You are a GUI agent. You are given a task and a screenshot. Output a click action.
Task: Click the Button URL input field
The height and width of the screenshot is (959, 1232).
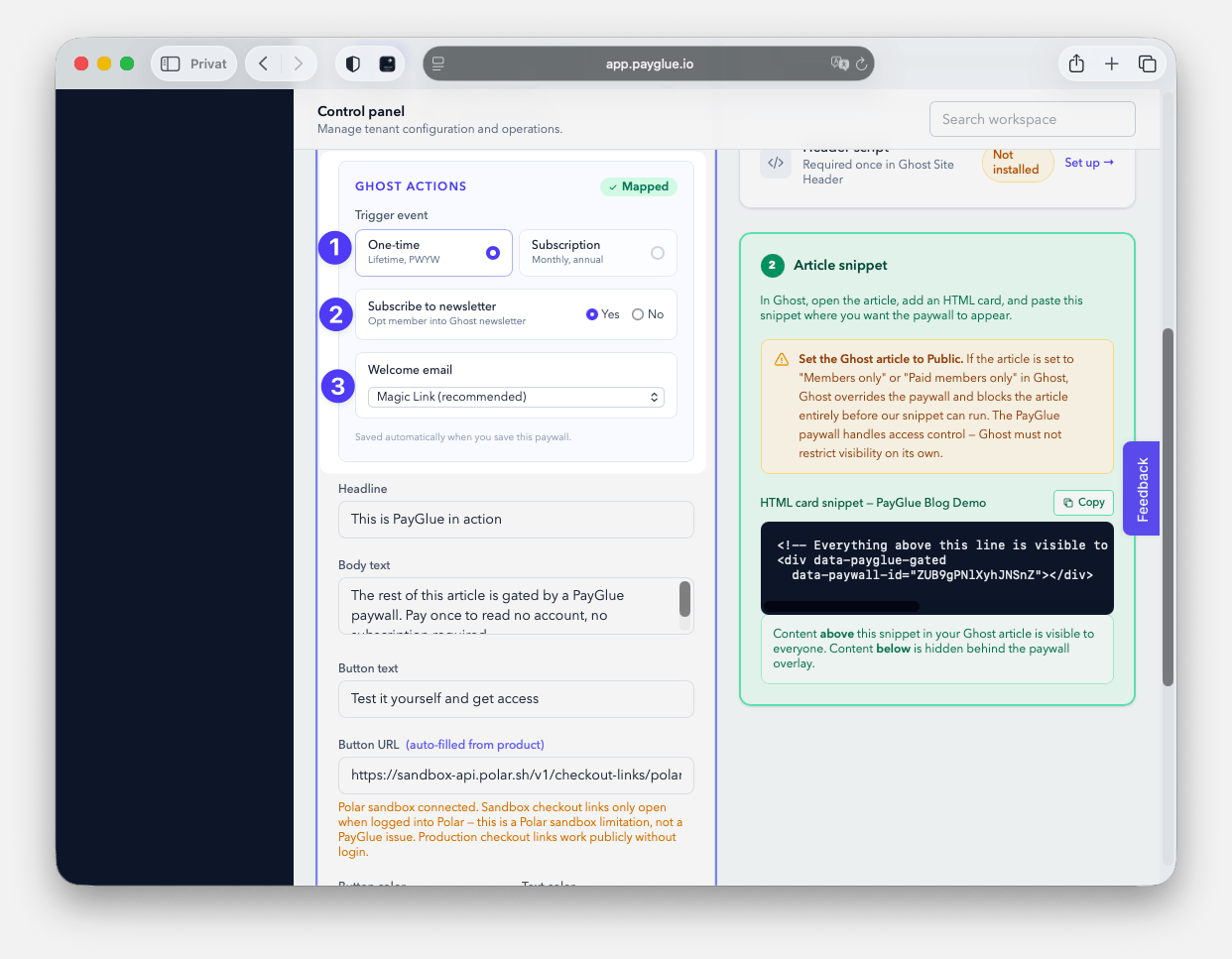(x=516, y=776)
